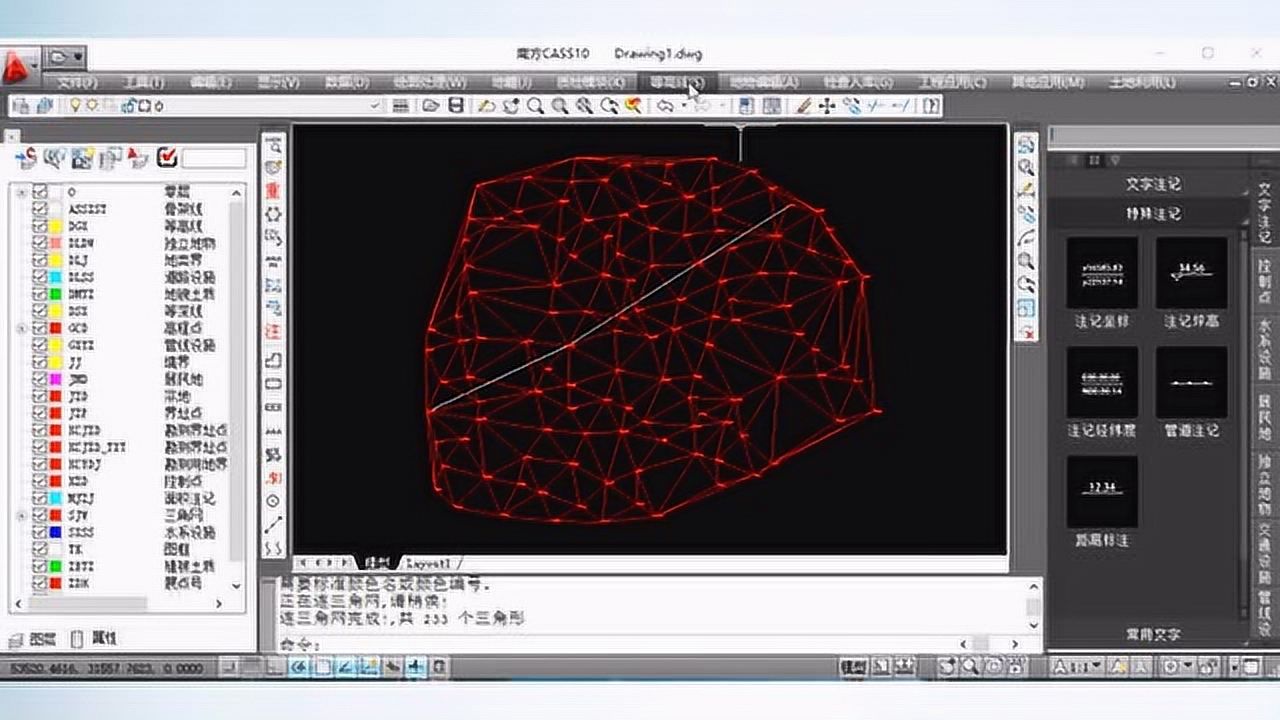
Task: Click the 注记经纬度 annotation tool
Action: 1102,385
